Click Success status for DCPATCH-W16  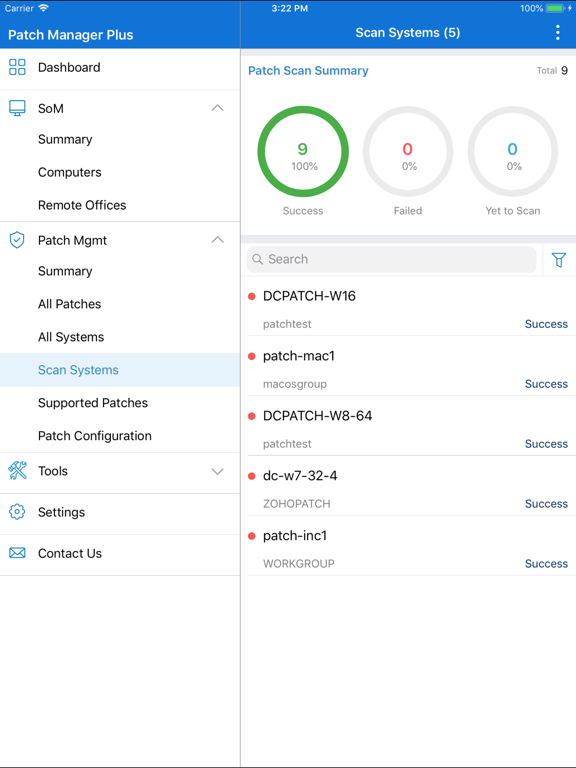pos(546,324)
